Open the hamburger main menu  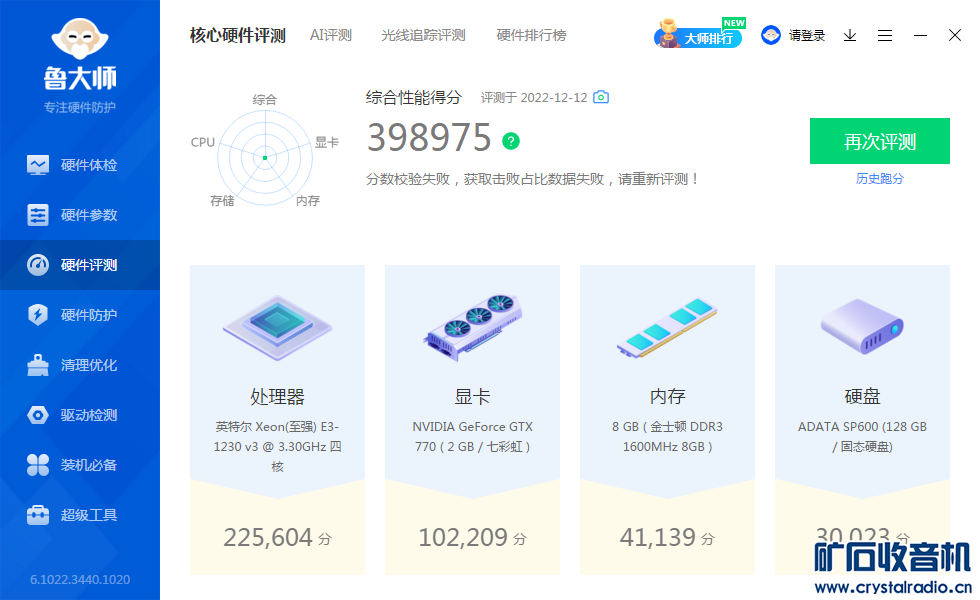[x=885, y=36]
